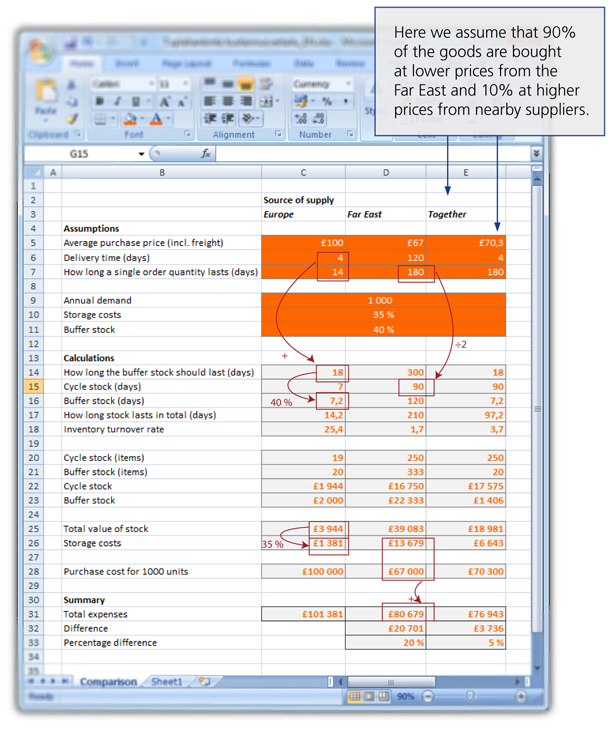The image size is (610, 733).
Task: Toggle Wrap Text button
Action: pyautogui.click(x=266, y=84)
